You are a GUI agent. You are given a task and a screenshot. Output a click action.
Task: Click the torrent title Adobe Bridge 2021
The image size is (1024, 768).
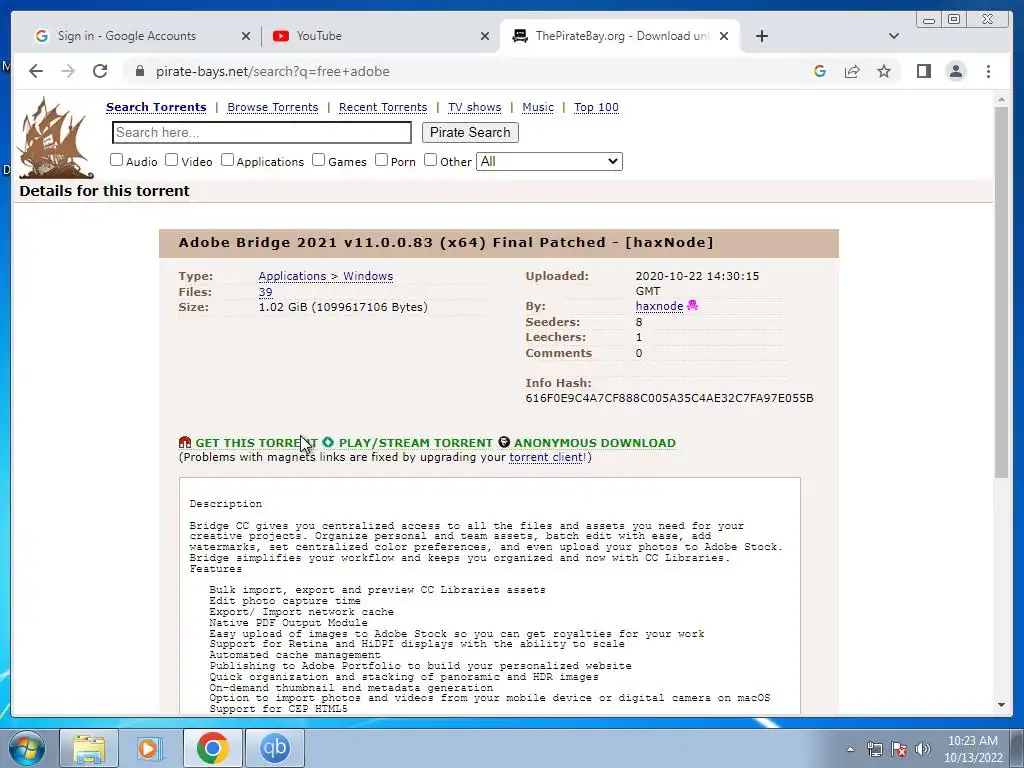tap(446, 242)
